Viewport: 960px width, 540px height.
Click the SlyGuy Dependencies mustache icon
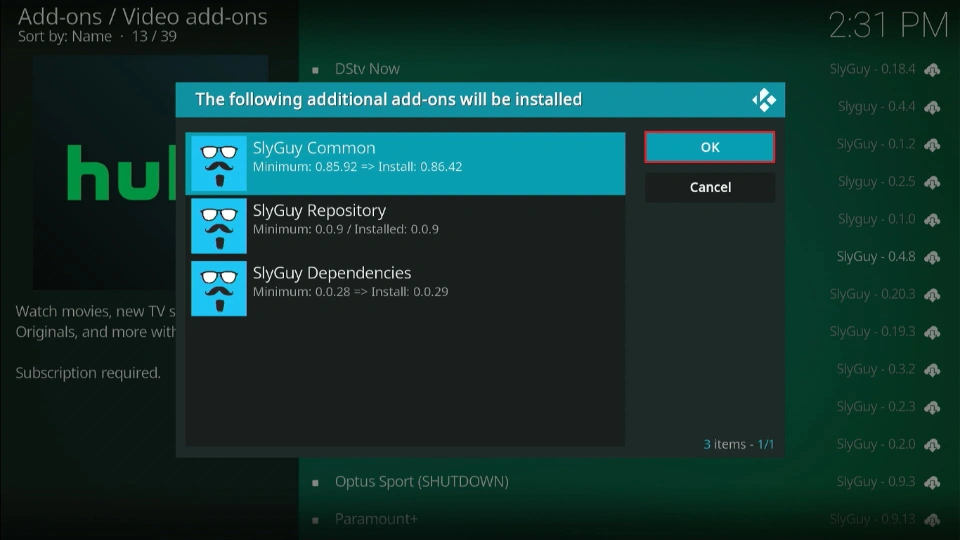219,288
